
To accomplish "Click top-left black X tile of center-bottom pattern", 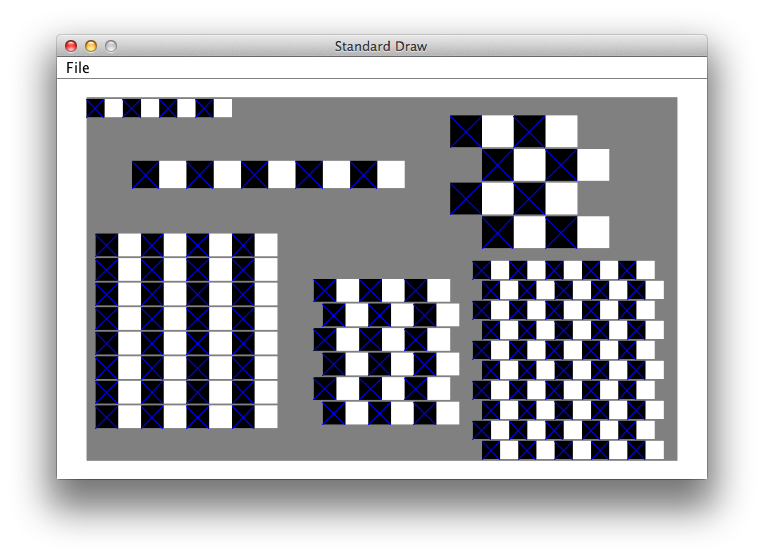I will [325, 290].
